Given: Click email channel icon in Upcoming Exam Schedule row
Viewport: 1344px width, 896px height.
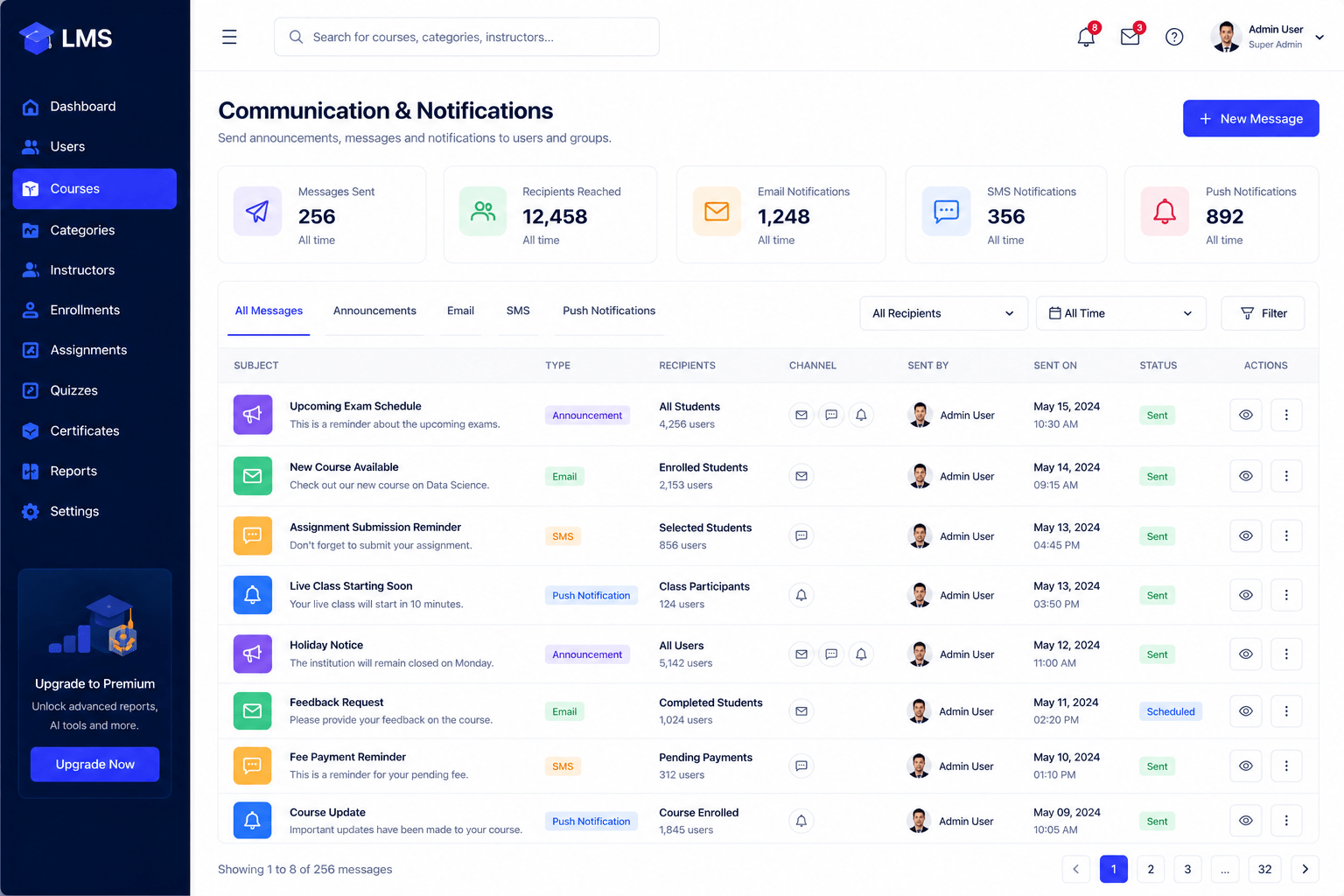Looking at the screenshot, I should (801, 415).
